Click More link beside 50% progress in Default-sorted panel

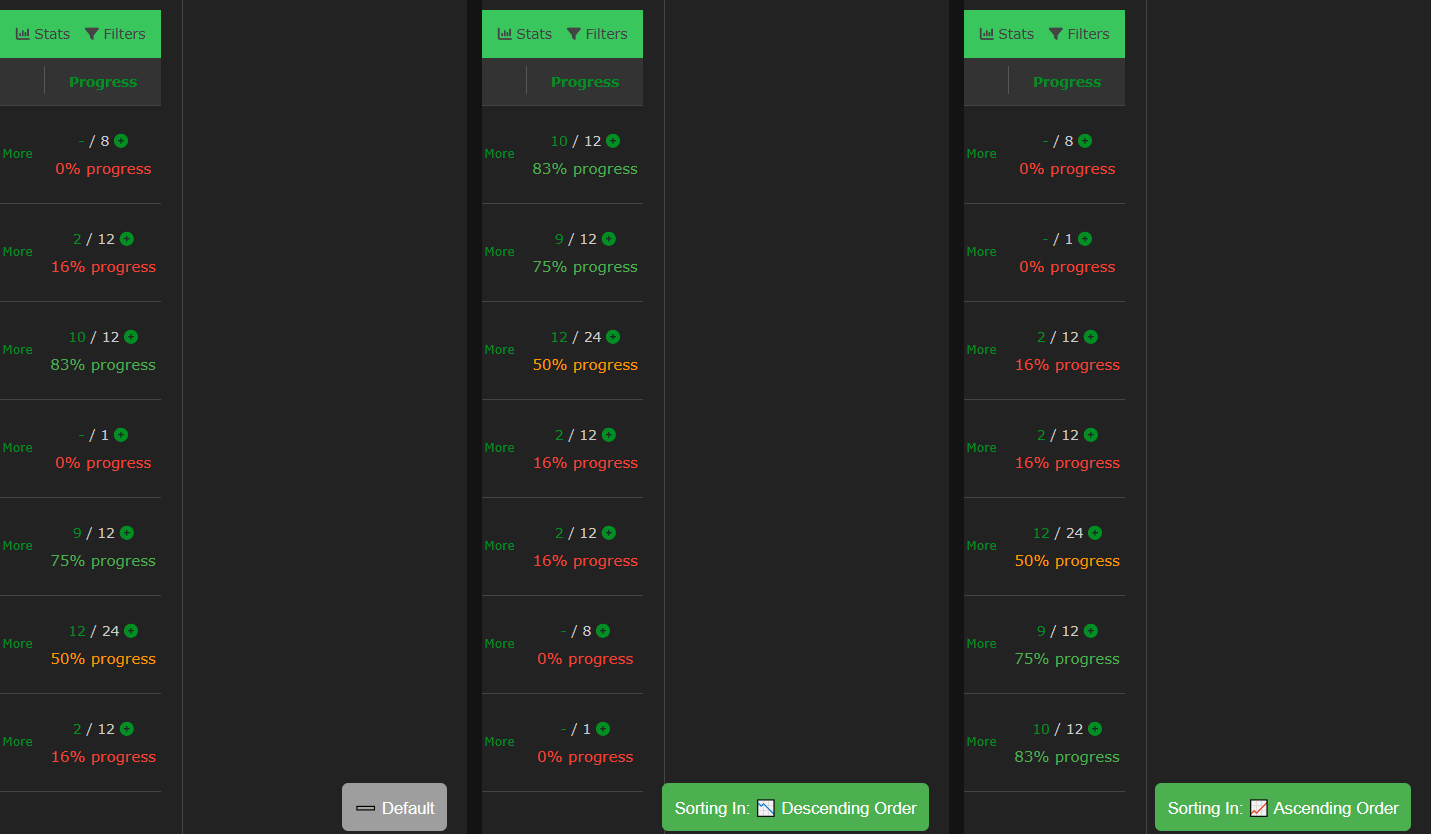click(x=17, y=644)
